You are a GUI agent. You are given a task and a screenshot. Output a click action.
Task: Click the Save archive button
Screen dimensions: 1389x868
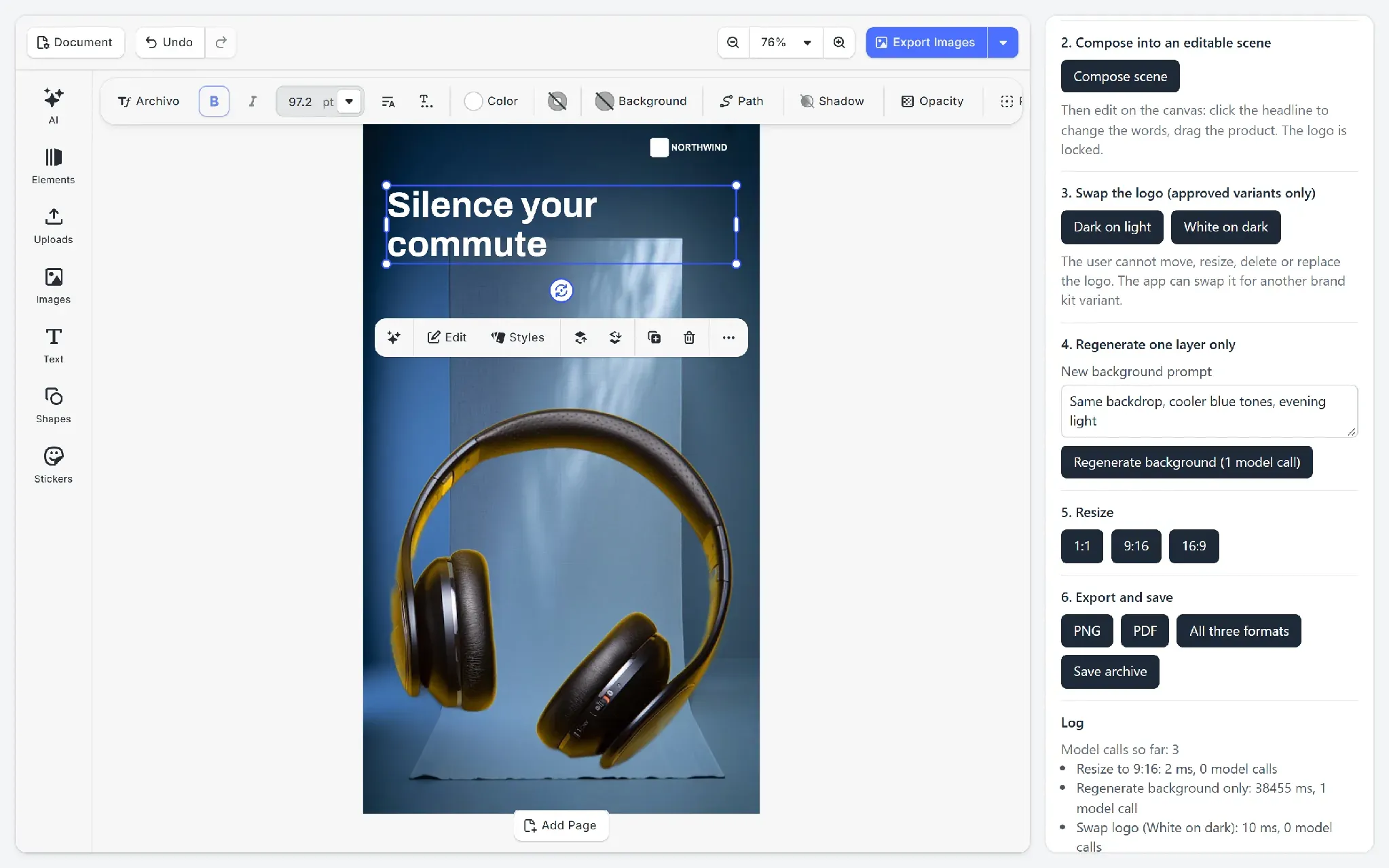click(x=1109, y=671)
